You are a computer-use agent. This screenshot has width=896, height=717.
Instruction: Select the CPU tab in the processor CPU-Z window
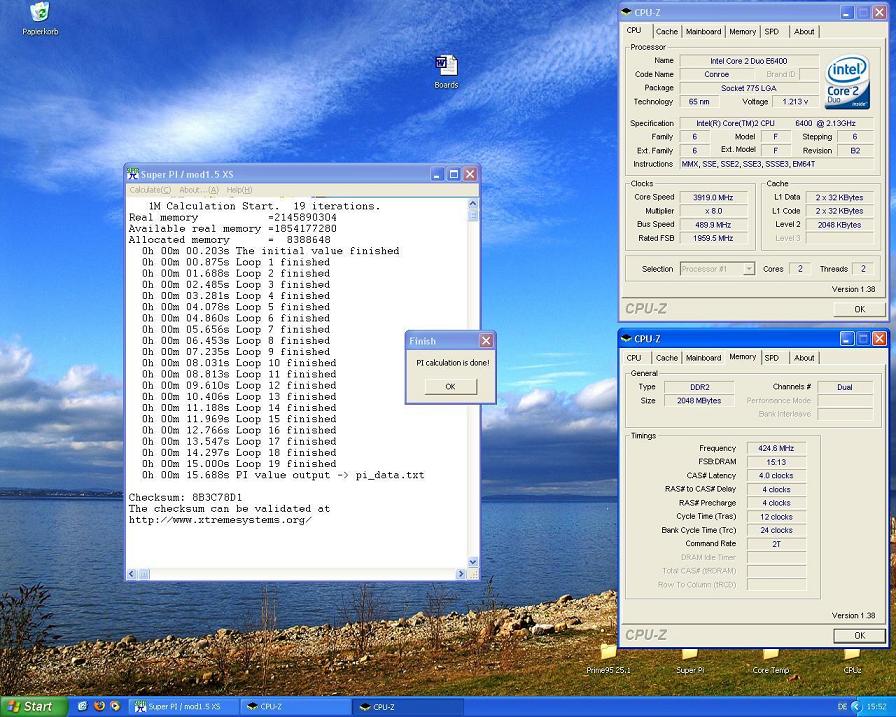[x=634, y=30]
